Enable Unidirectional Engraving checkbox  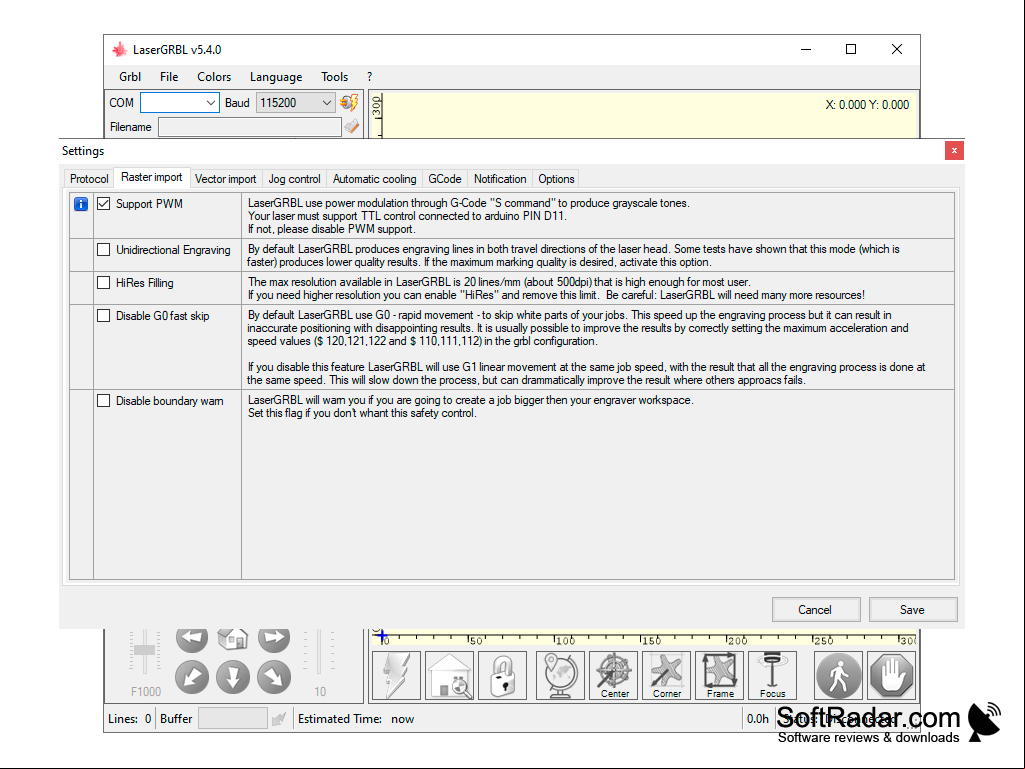click(x=103, y=250)
